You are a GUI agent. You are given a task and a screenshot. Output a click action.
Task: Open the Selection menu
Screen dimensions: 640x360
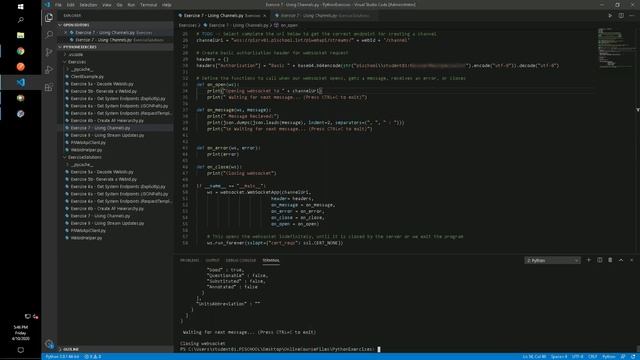coord(88,4)
